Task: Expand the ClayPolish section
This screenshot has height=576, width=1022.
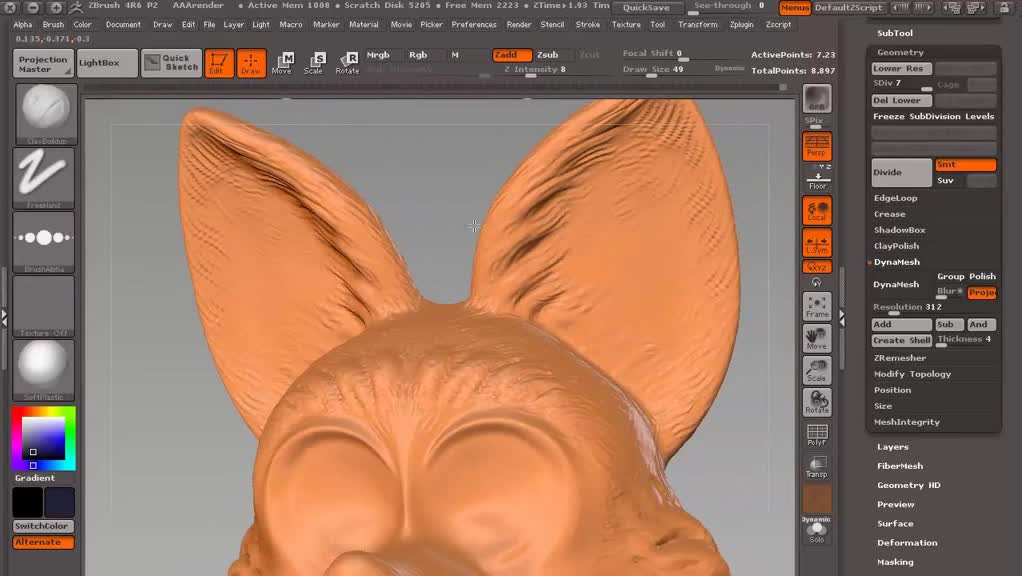Action: coord(896,246)
